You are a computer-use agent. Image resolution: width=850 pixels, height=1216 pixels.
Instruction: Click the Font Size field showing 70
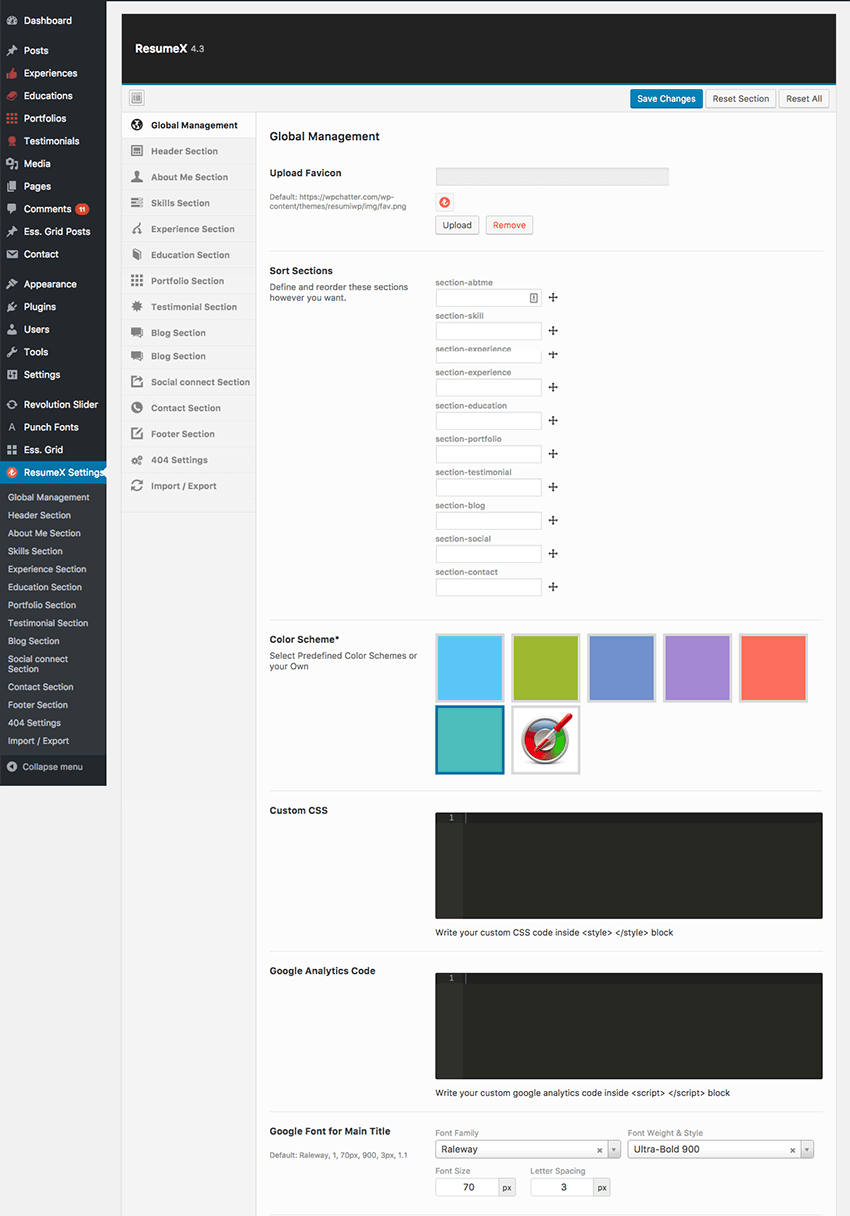[467, 1187]
